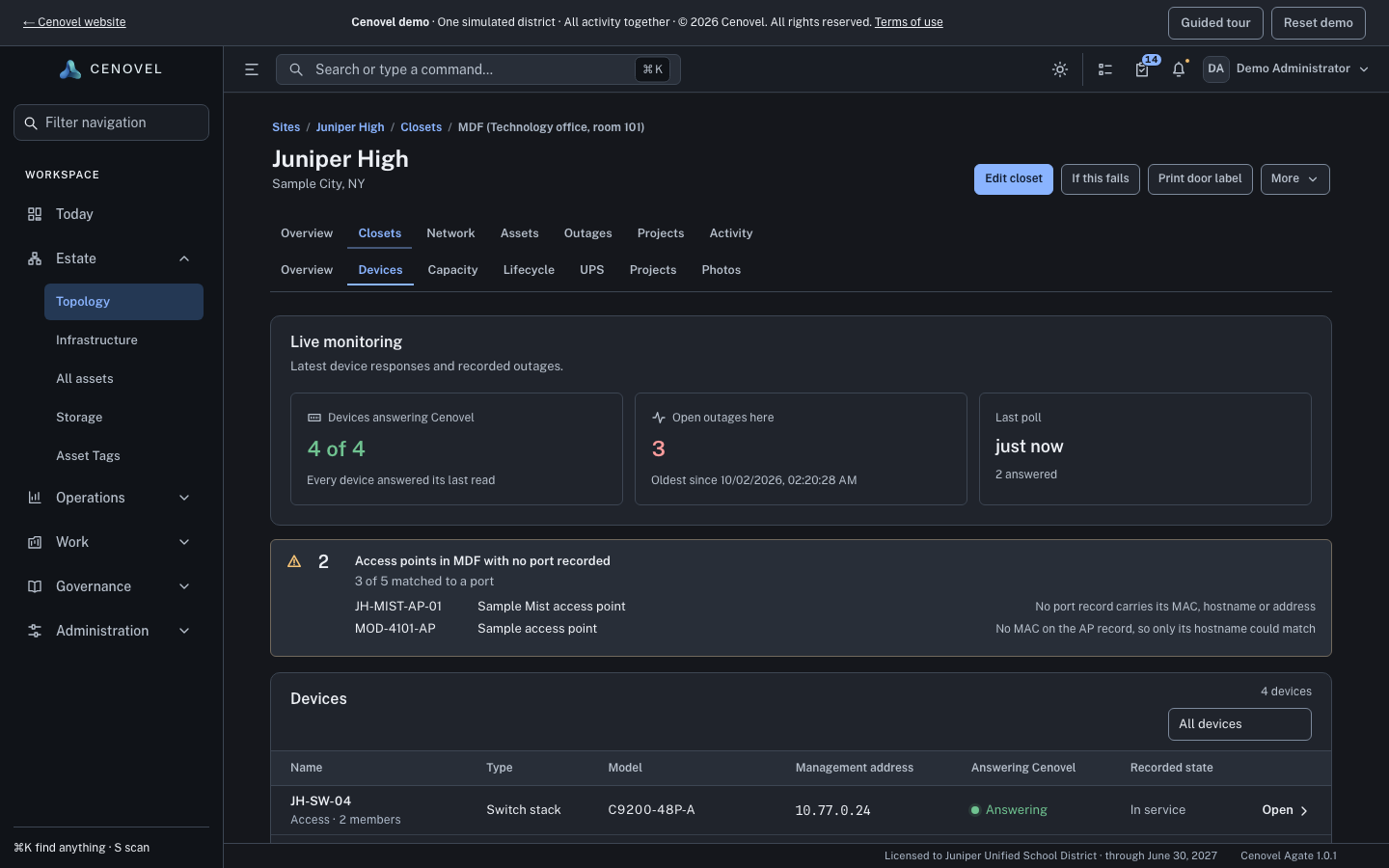This screenshot has height=868, width=1389.
Task: Follow the Cenovel website back link
Action: pyautogui.click(x=74, y=22)
